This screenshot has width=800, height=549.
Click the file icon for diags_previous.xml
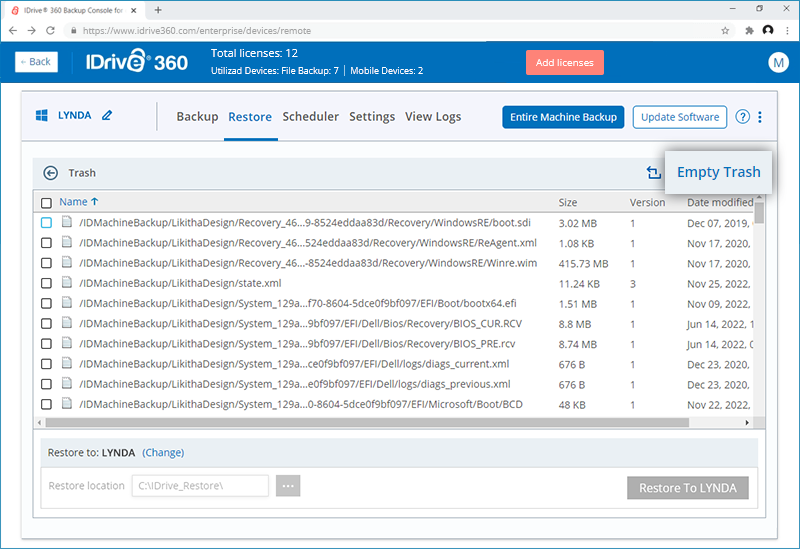point(67,383)
